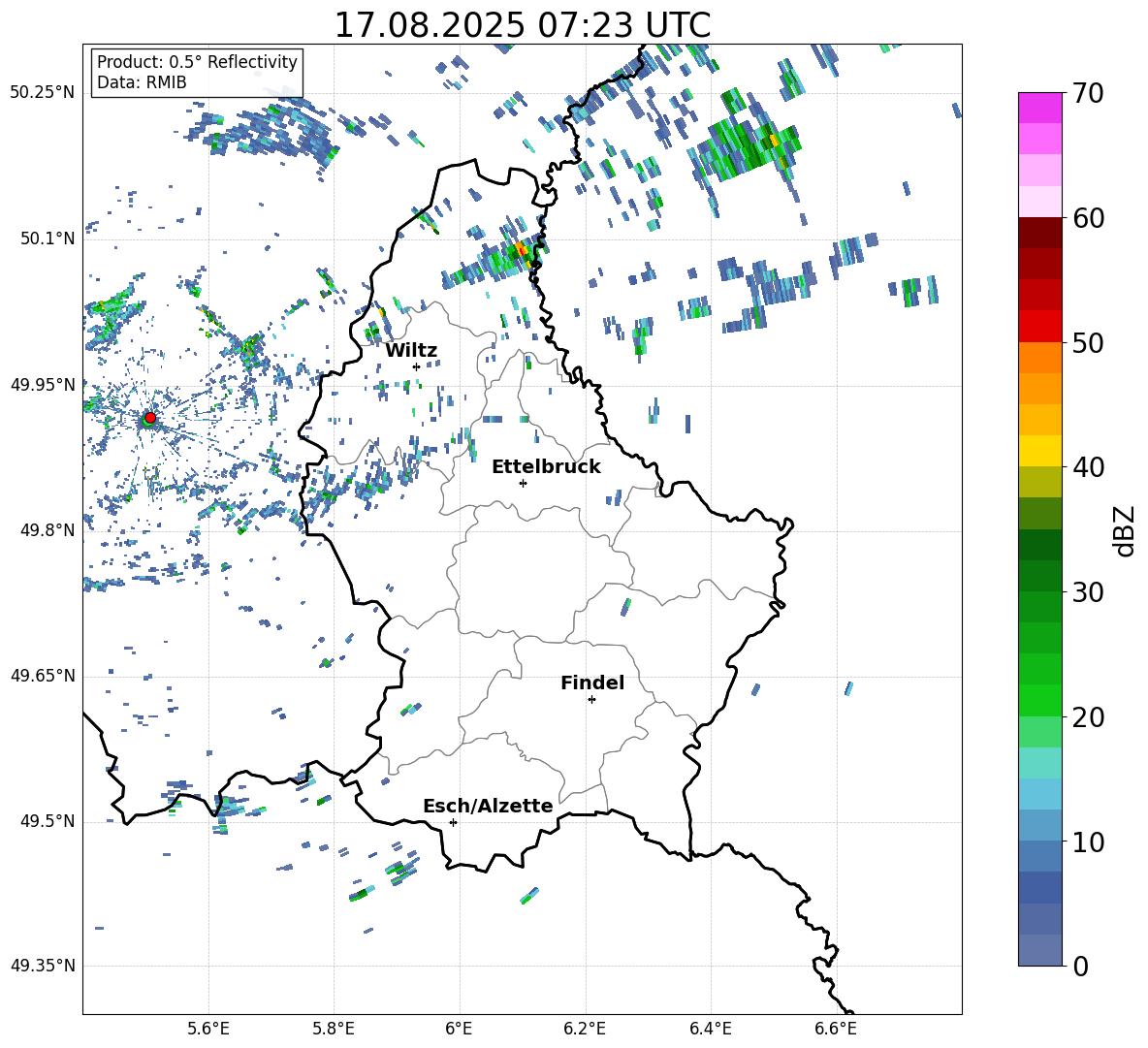The image size is (1148, 1048).
Task: Click the yellow-red echo core near 50.1°N
Action: 522,249
